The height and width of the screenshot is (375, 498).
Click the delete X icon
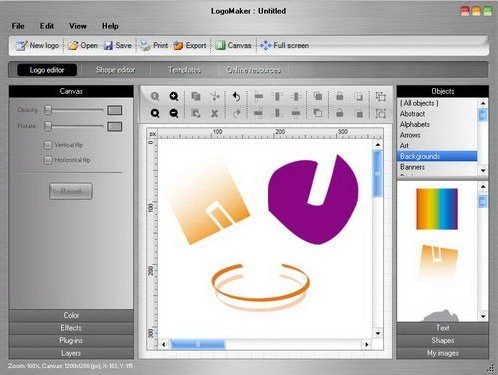coord(215,113)
